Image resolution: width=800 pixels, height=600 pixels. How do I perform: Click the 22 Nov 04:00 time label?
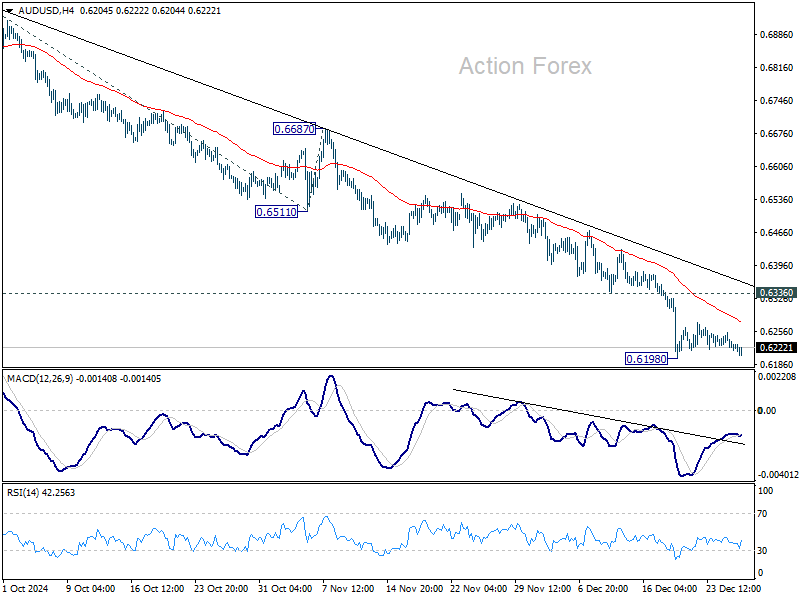(x=479, y=588)
